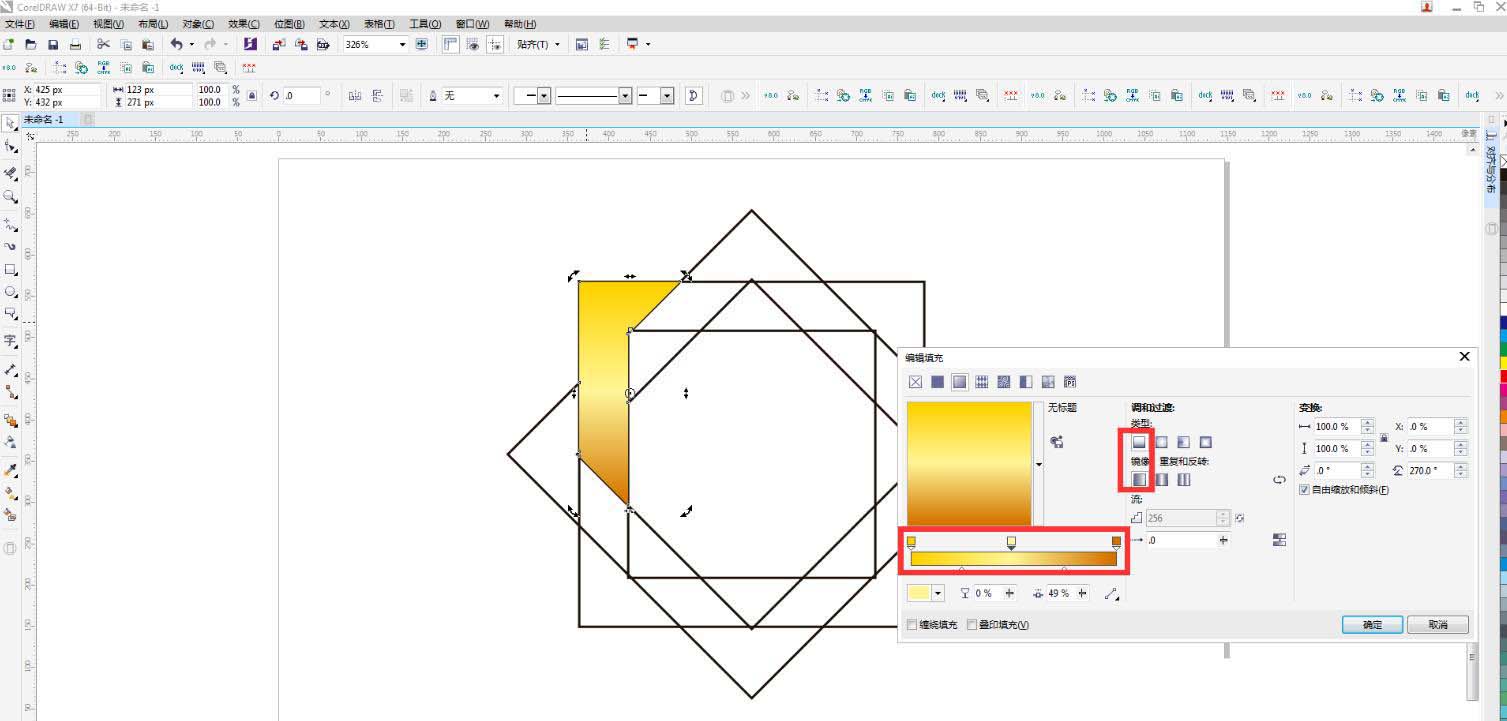The width and height of the screenshot is (1507, 721).
Task: Open the 效果 menu
Action: tap(243, 24)
